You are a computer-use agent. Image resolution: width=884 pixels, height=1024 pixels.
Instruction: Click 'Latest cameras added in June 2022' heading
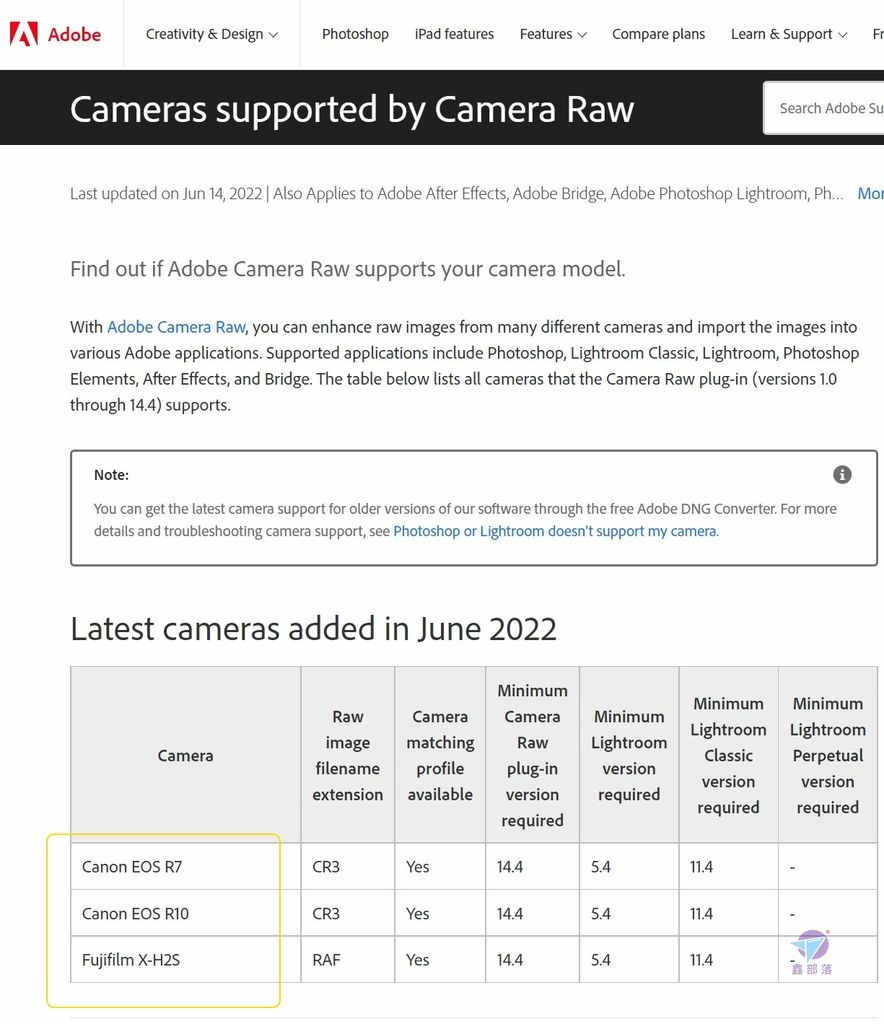[313, 629]
